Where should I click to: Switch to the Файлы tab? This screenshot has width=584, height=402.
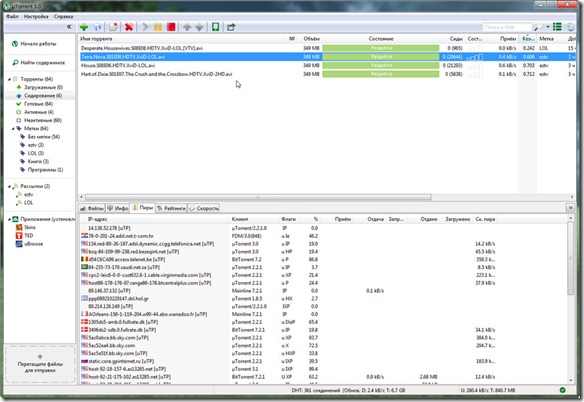tap(92, 208)
